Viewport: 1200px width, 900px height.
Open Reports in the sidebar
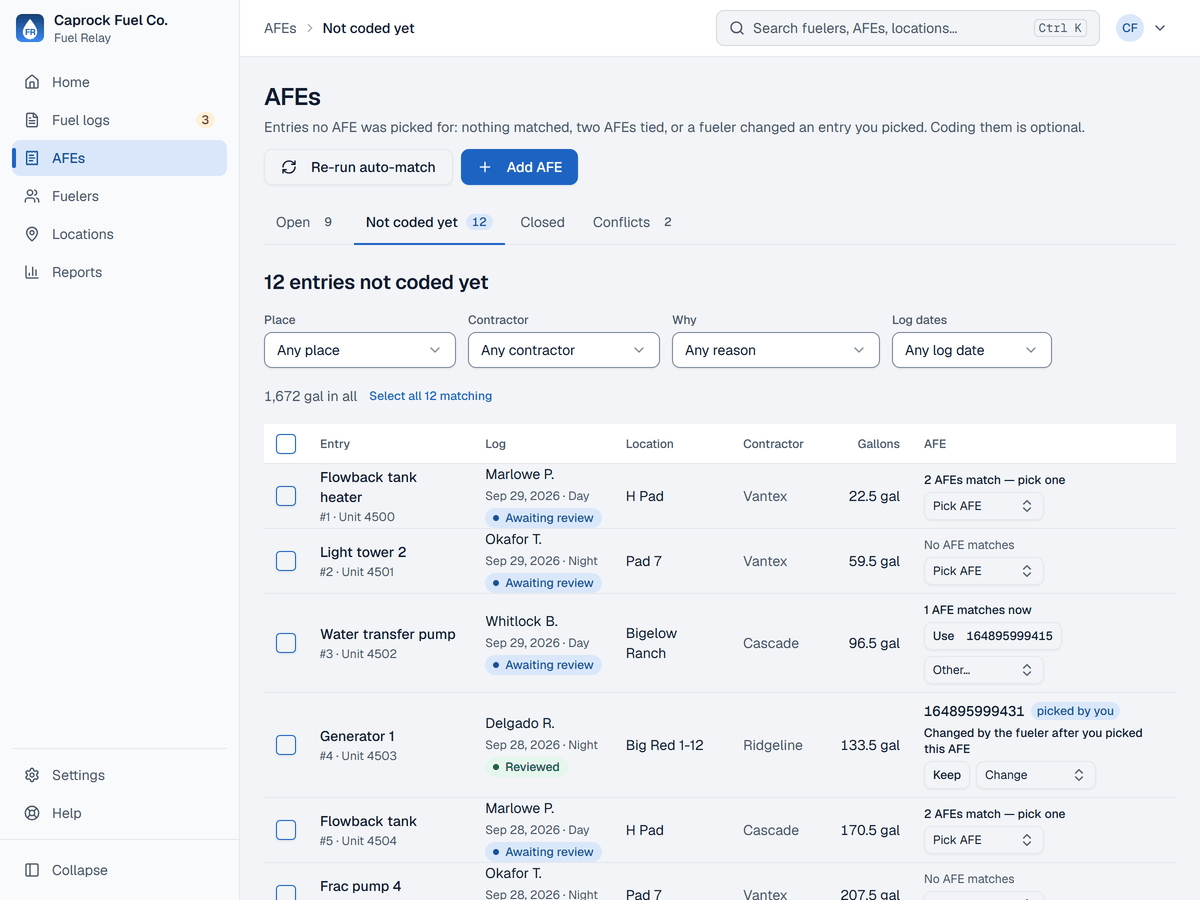pyautogui.click(x=120, y=272)
